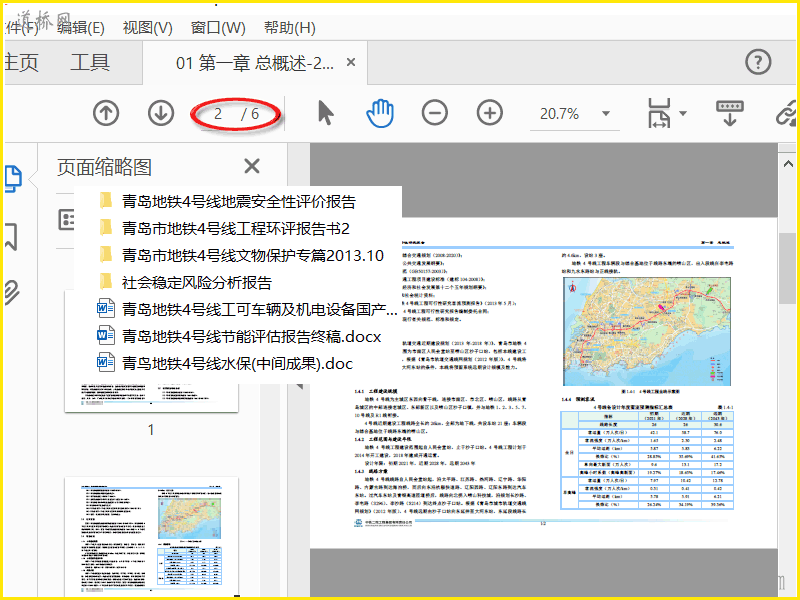Zoom out with the minus icon
The width and height of the screenshot is (800, 600).
[435, 113]
